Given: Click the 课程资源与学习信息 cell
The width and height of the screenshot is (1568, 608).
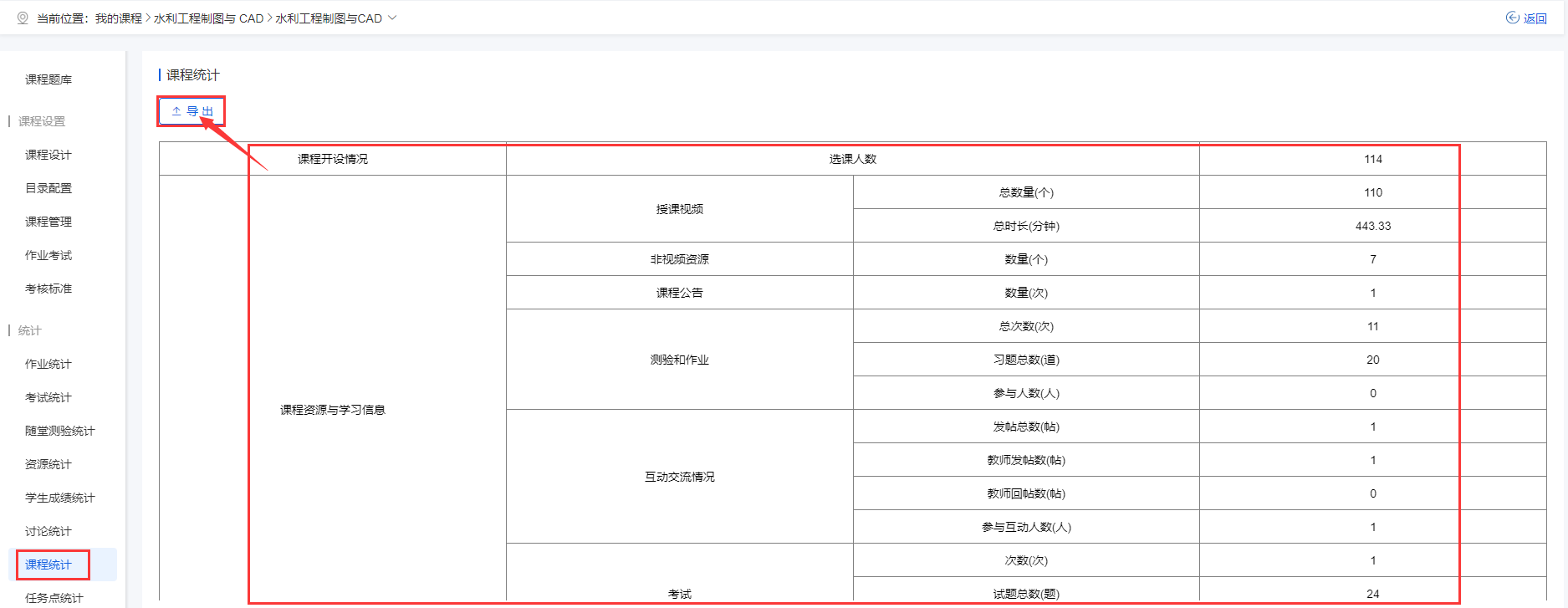Looking at the screenshot, I should coord(333,410).
